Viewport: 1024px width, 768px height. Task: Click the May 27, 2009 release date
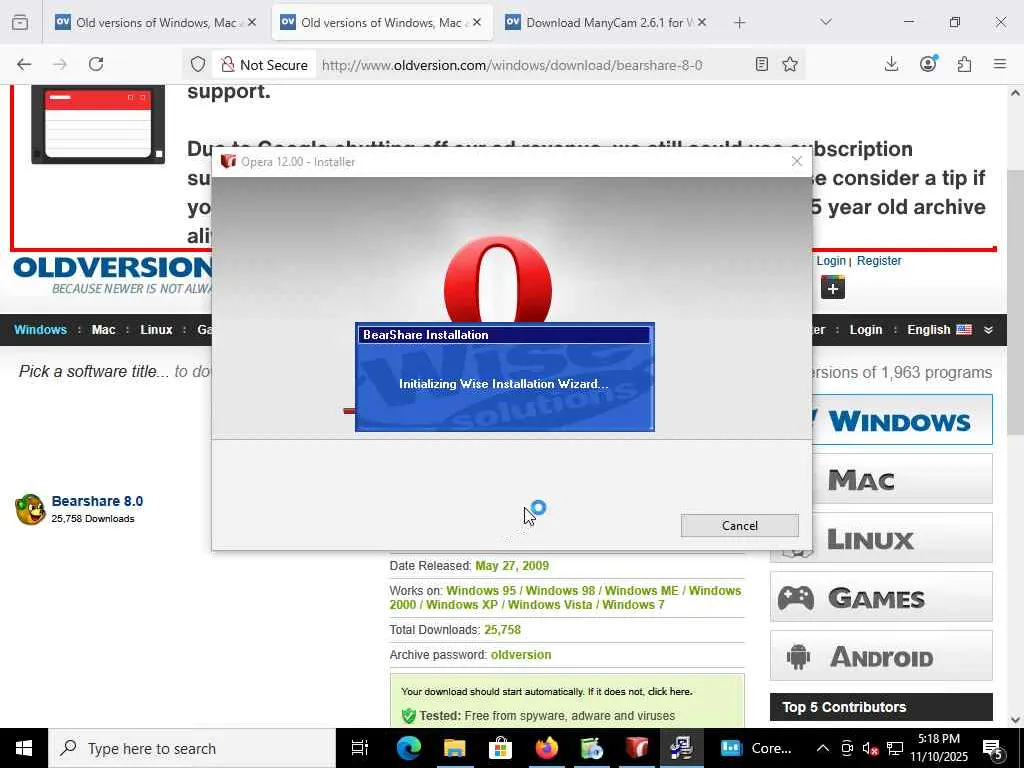(x=512, y=566)
